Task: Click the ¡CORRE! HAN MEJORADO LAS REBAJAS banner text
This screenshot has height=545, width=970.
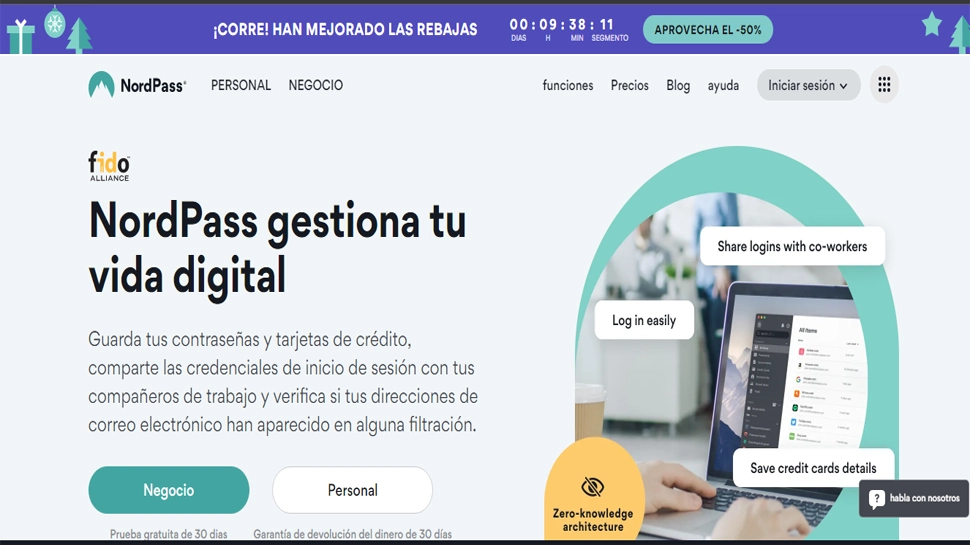Action: click(x=345, y=29)
